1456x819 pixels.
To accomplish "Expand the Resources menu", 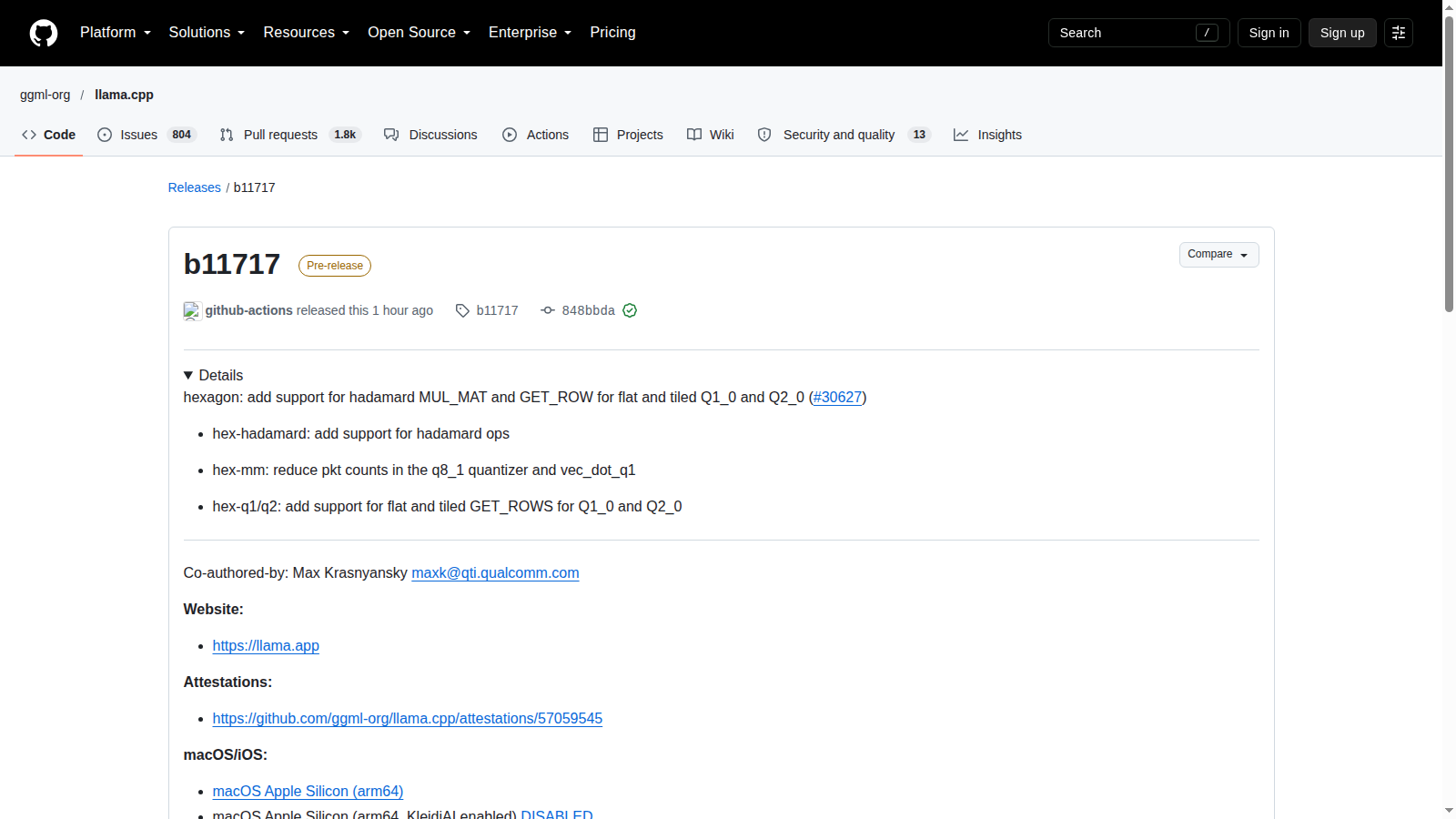I will tap(307, 33).
